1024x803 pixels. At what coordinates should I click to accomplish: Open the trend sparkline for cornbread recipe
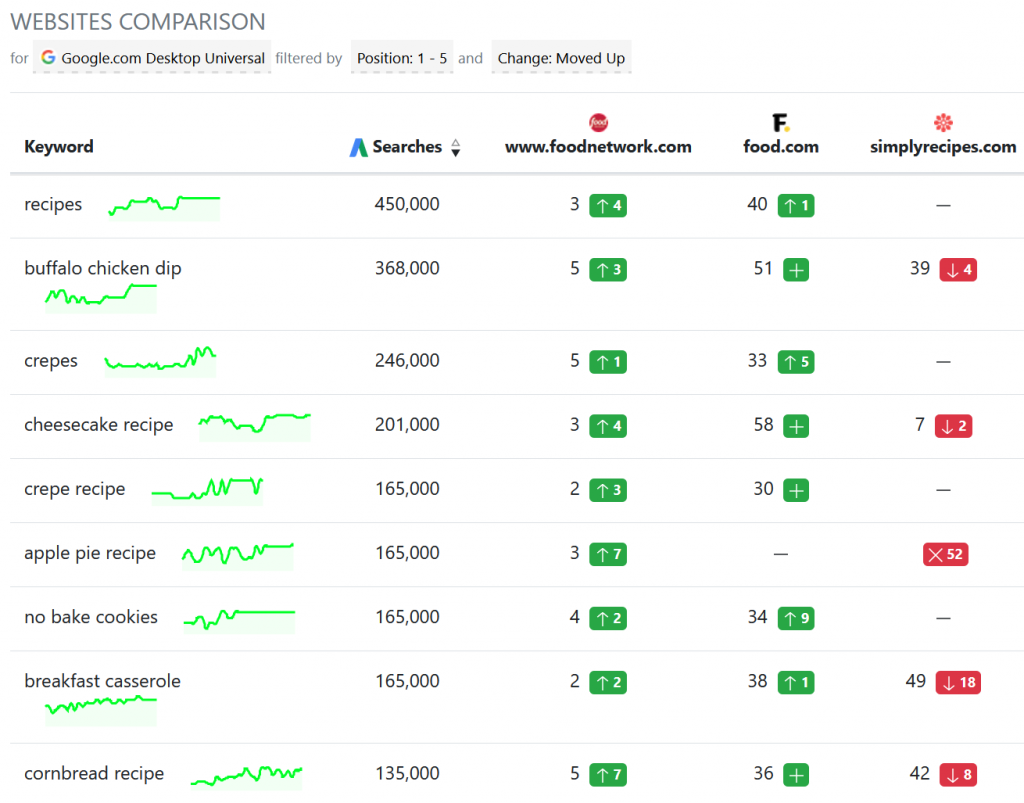pos(247,776)
